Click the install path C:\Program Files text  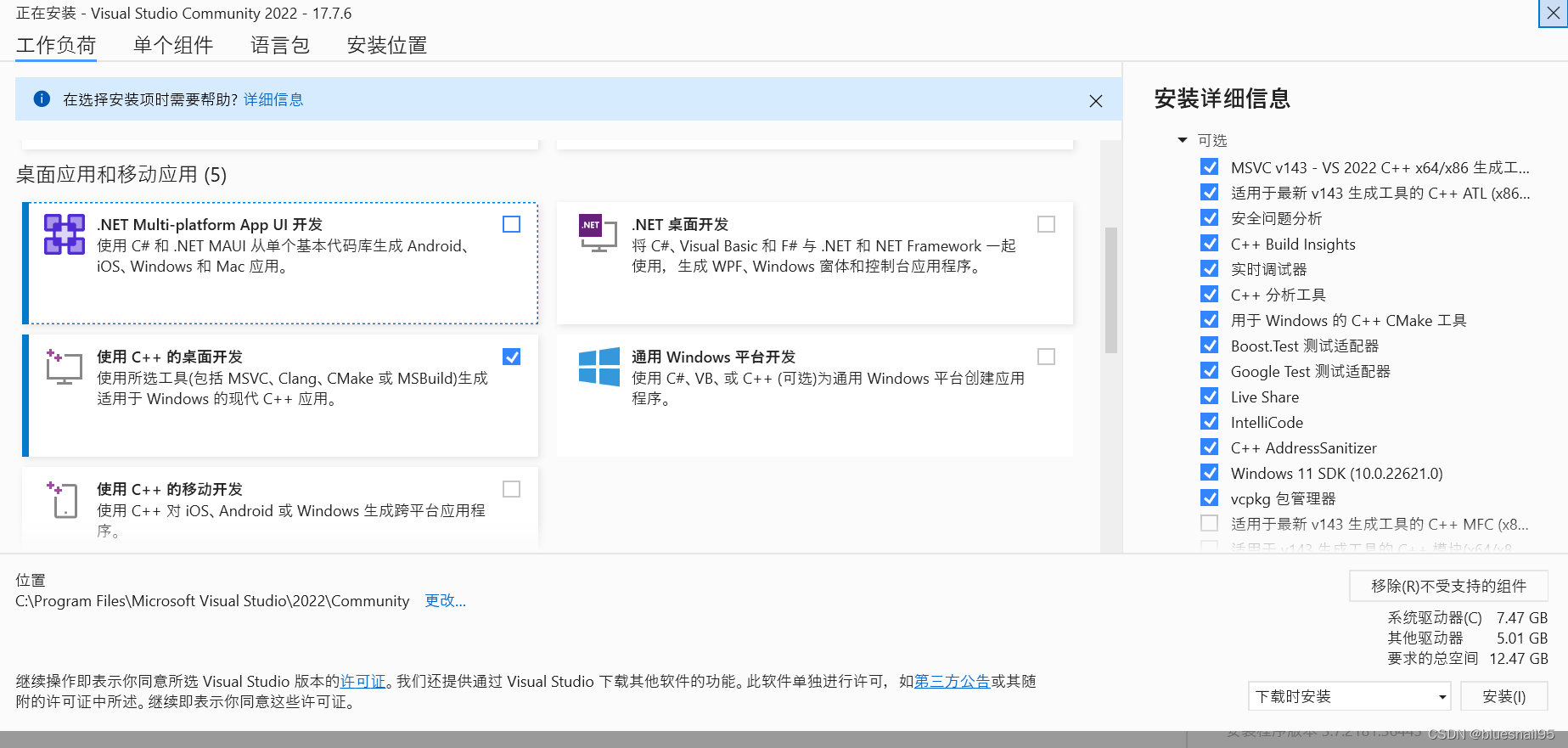[212, 600]
